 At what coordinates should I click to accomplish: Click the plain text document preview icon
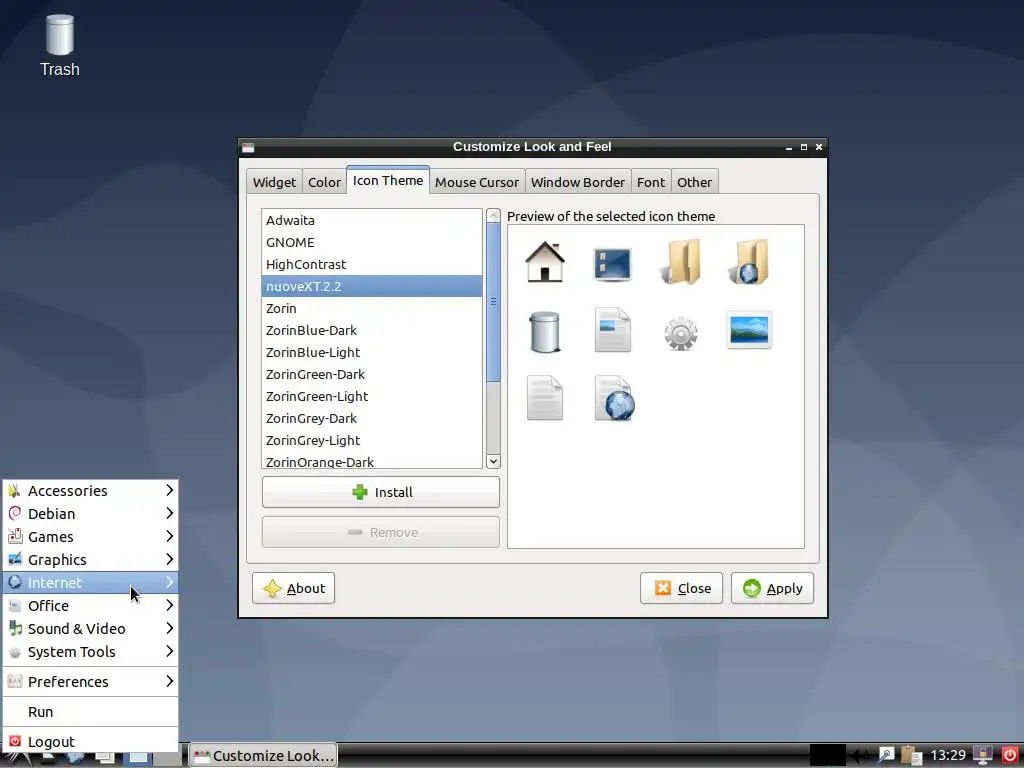545,398
